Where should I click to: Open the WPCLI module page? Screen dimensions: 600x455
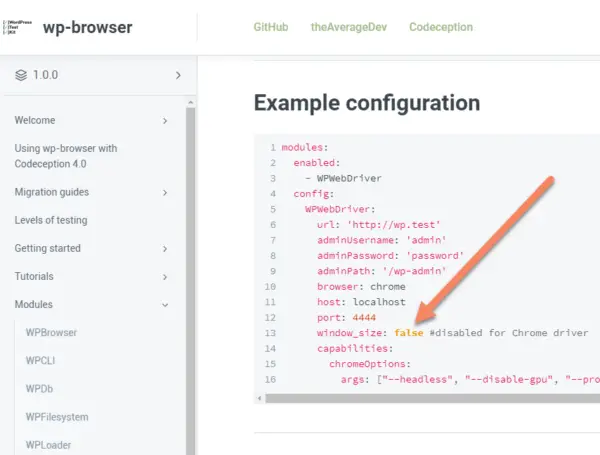[40, 361]
